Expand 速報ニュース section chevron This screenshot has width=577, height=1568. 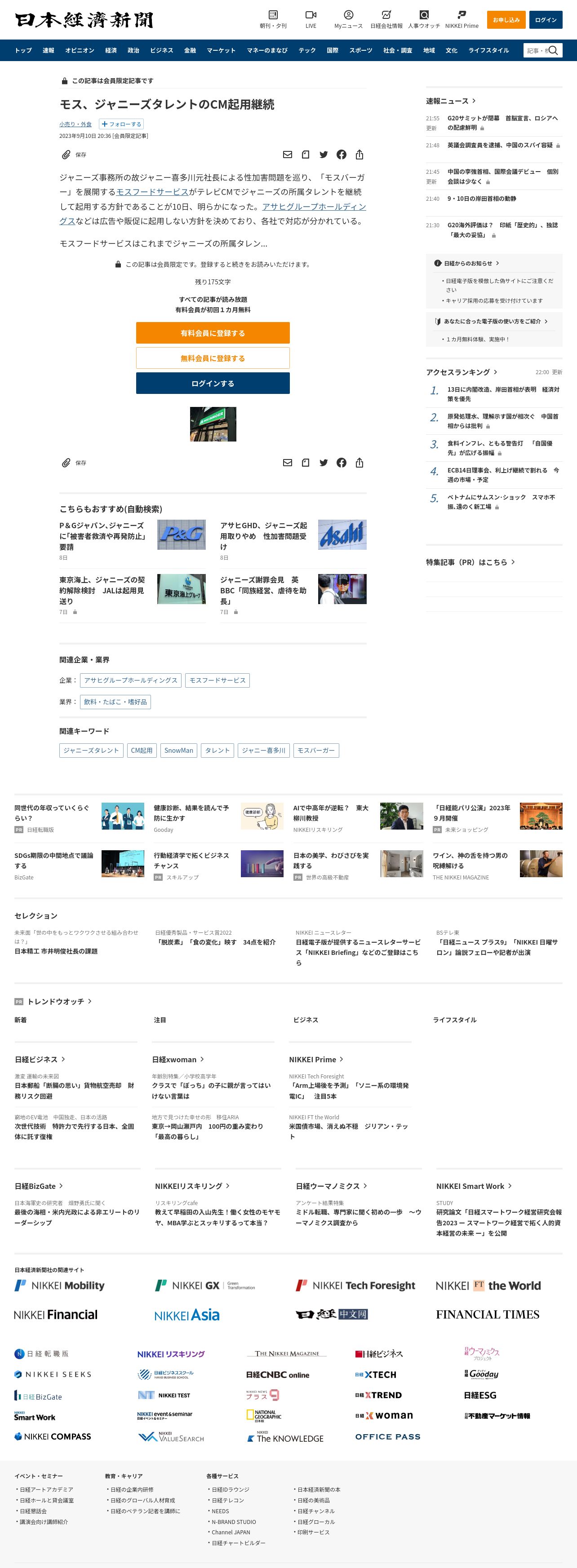(x=474, y=101)
